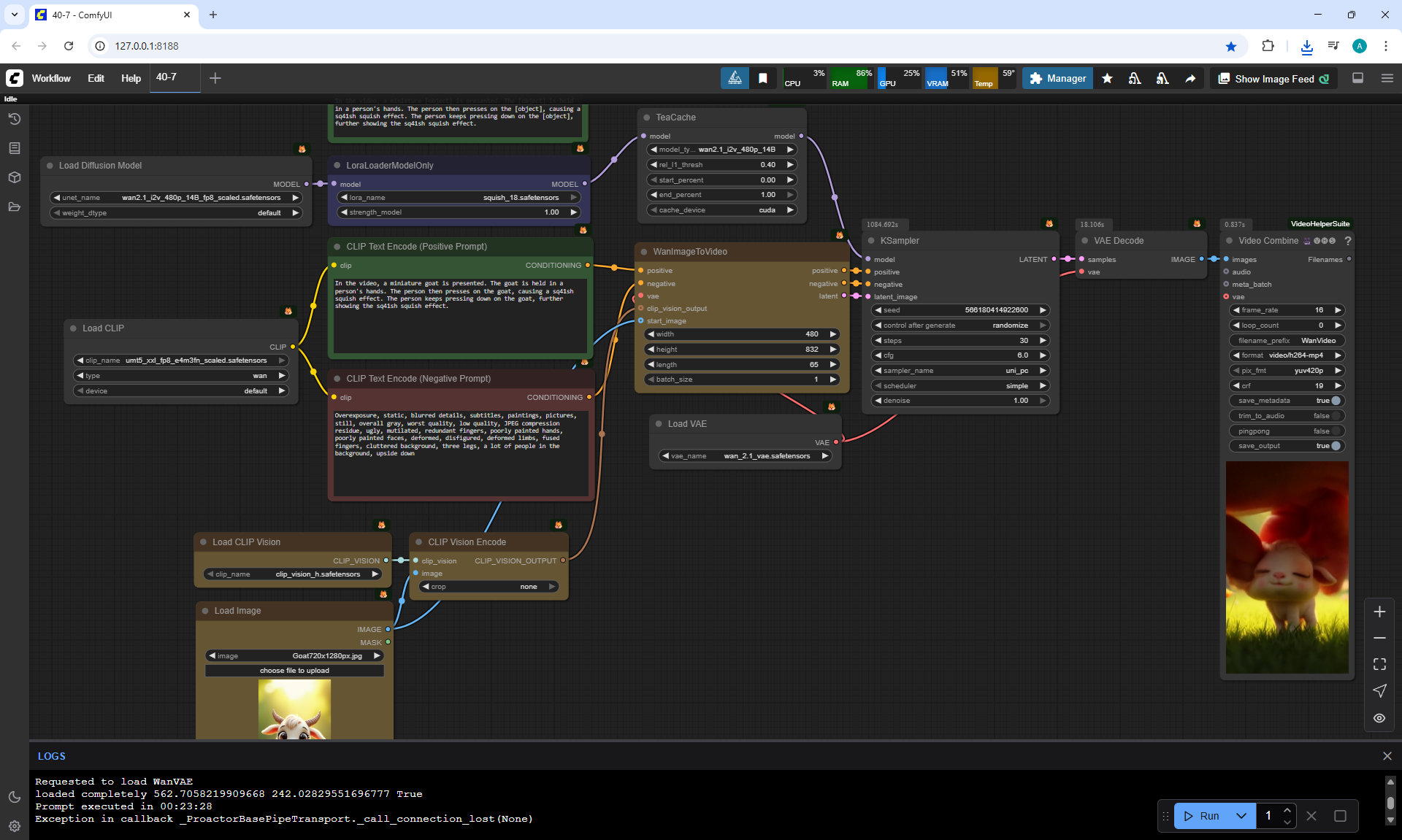Toggle the dark theme moon icon
Image resolution: width=1402 pixels, height=840 pixels.
(14, 797)
